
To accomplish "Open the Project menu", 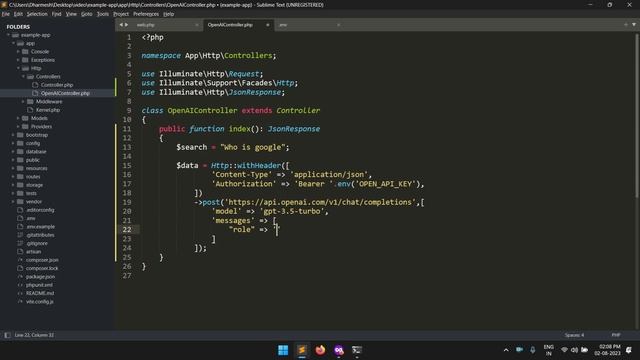I will tap(121, 14).
